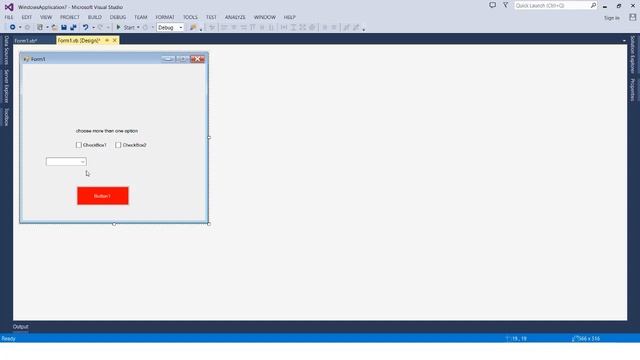Click the feedback speech bubble icon
640x360 pixels.
click(492, 5)
